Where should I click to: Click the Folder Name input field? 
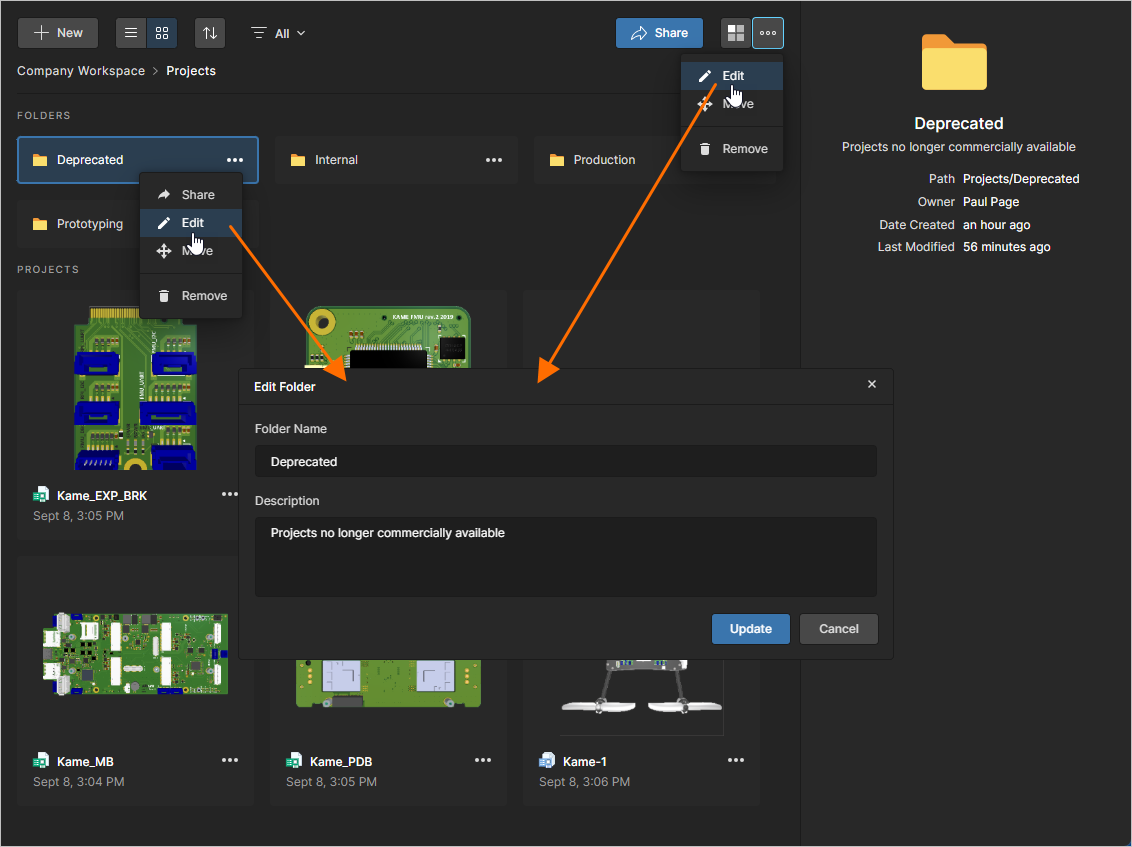pyautogui.click(x=565, y=461)
